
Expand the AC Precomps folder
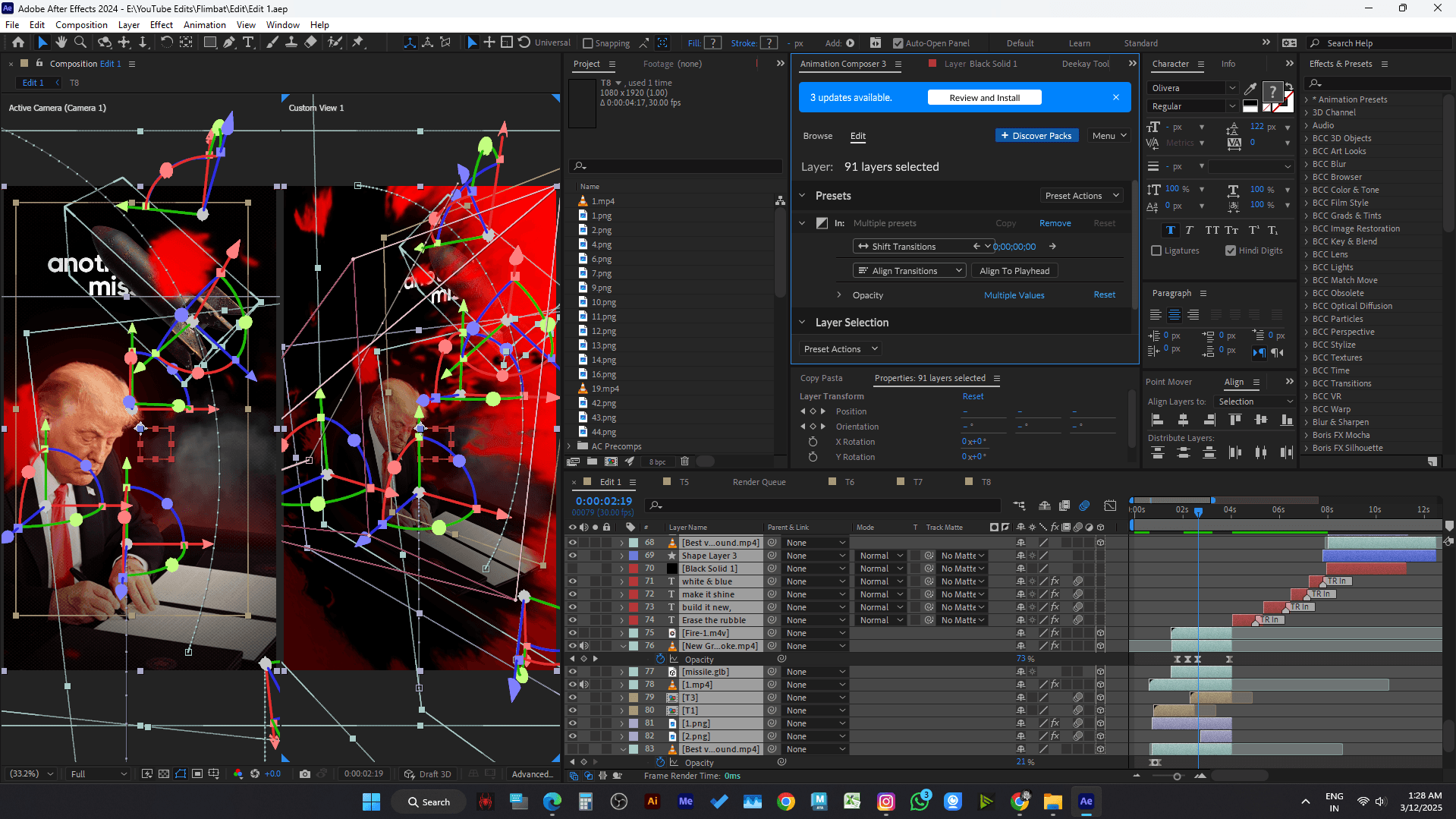[570, 446]
